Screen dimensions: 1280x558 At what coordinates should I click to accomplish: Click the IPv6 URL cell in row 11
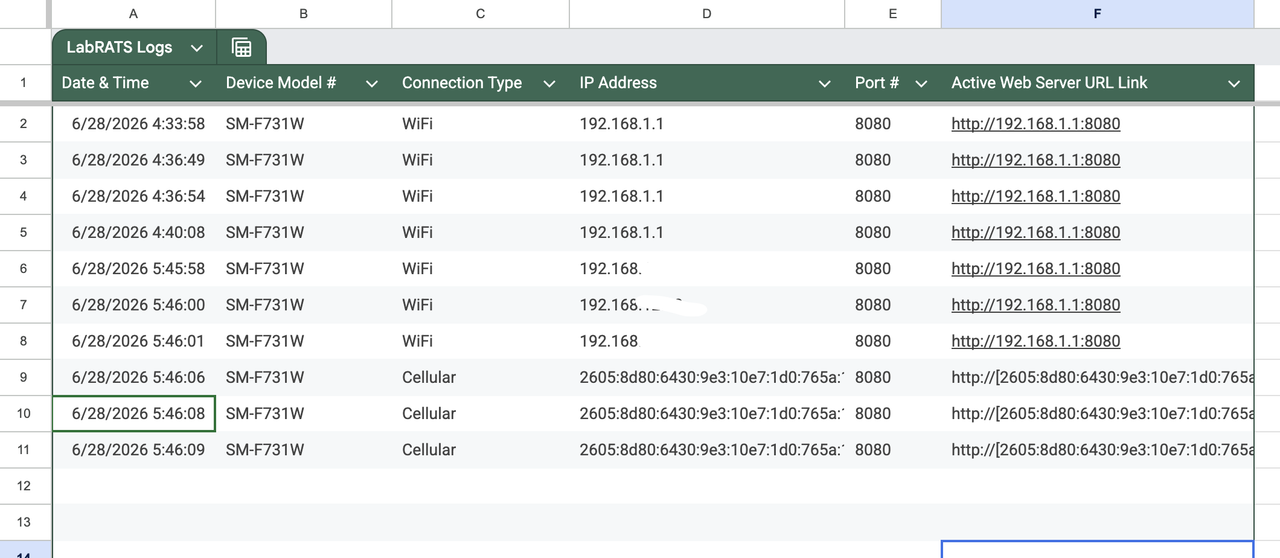click(x=1097, y=449)
